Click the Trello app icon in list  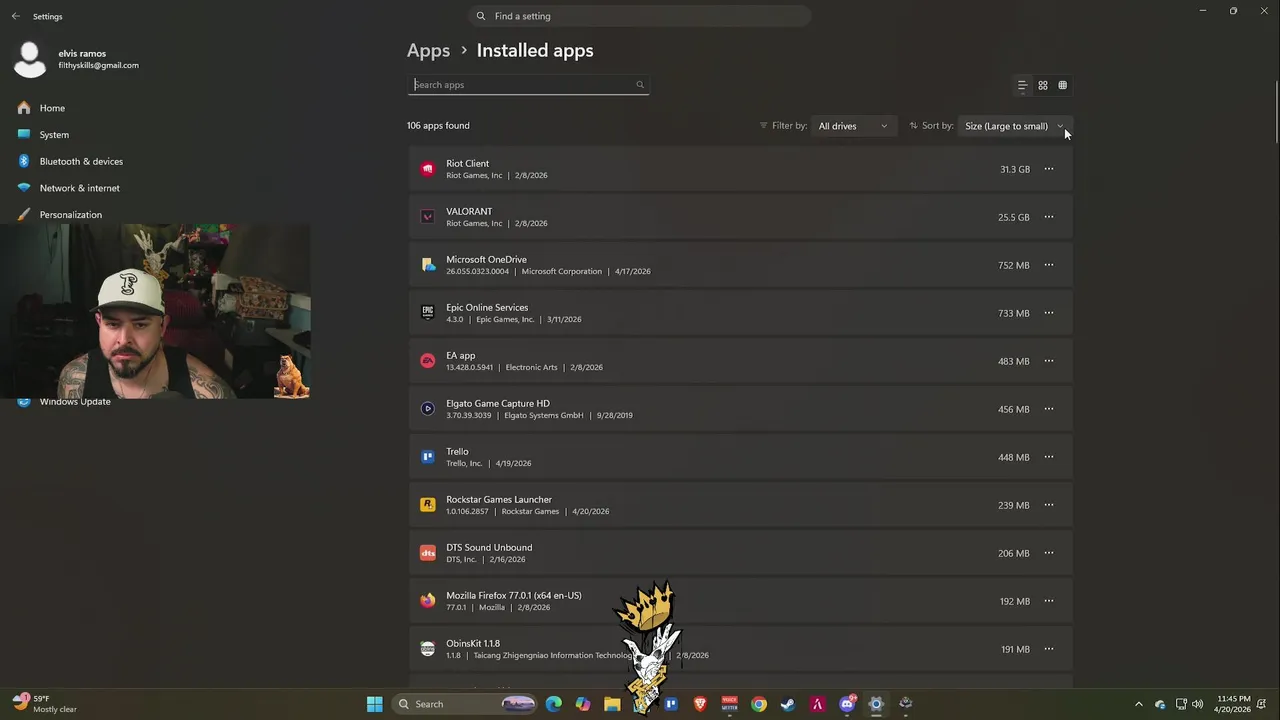click(428, 457)
